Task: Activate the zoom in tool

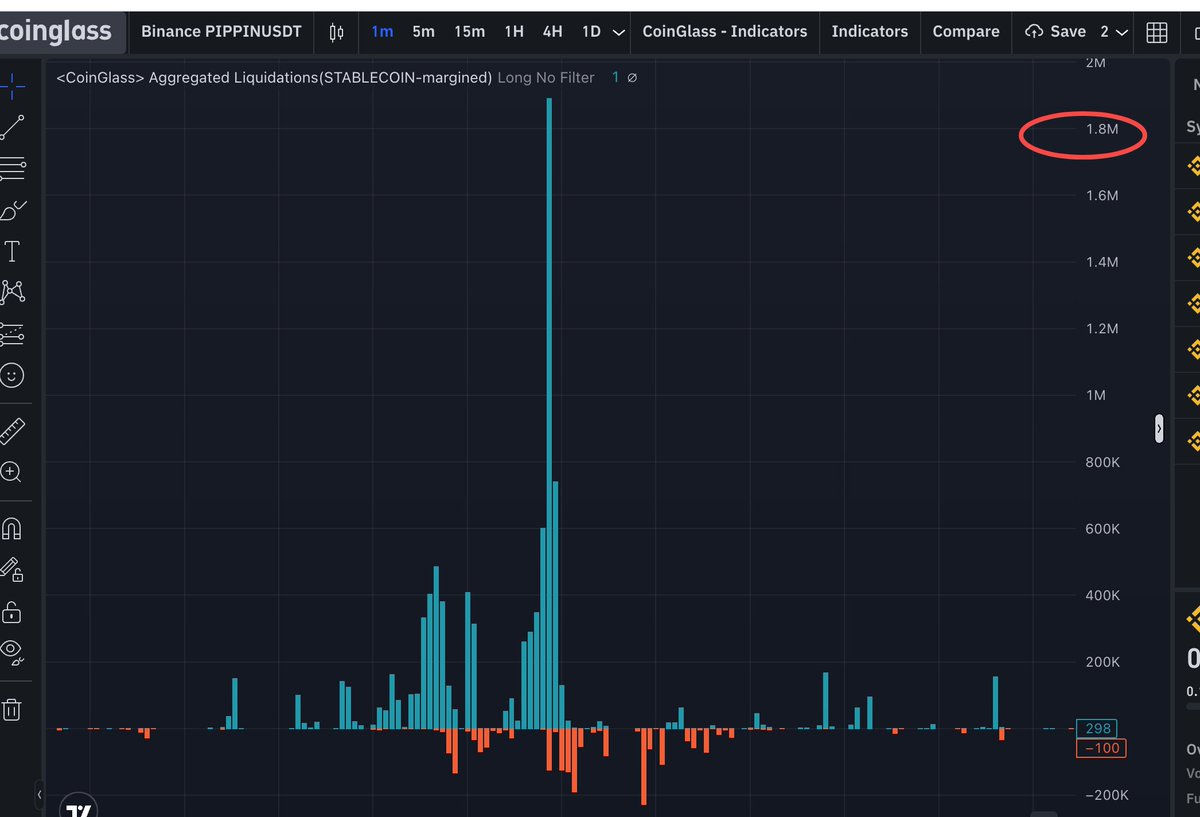Action: 12,472
